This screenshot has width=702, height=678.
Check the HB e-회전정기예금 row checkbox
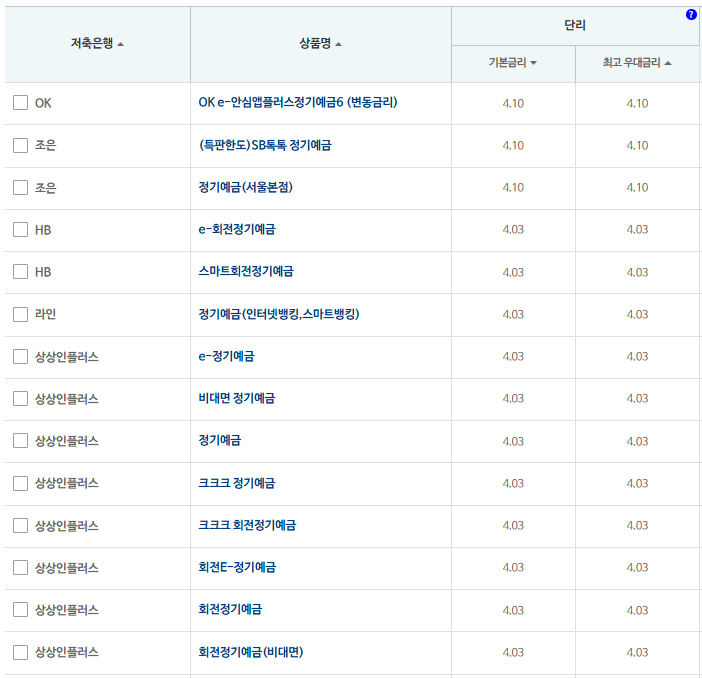(x=21, y=229)
